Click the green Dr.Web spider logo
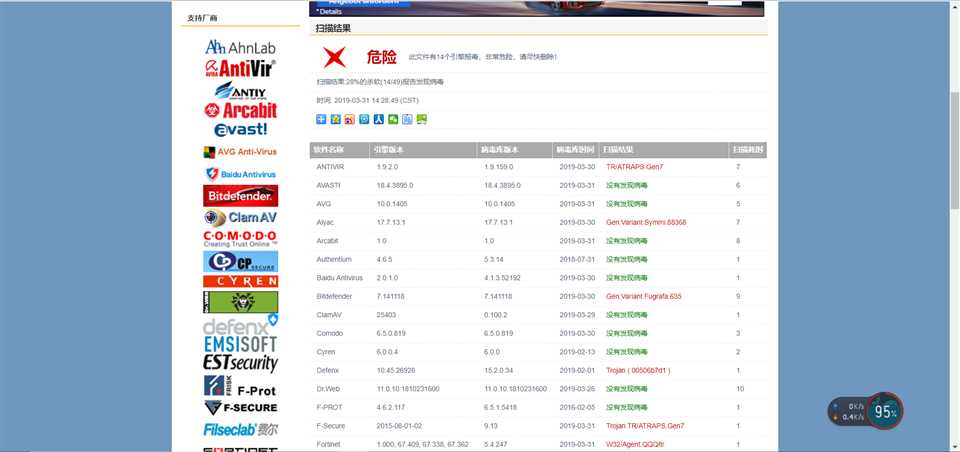 (x=241, y=302)
